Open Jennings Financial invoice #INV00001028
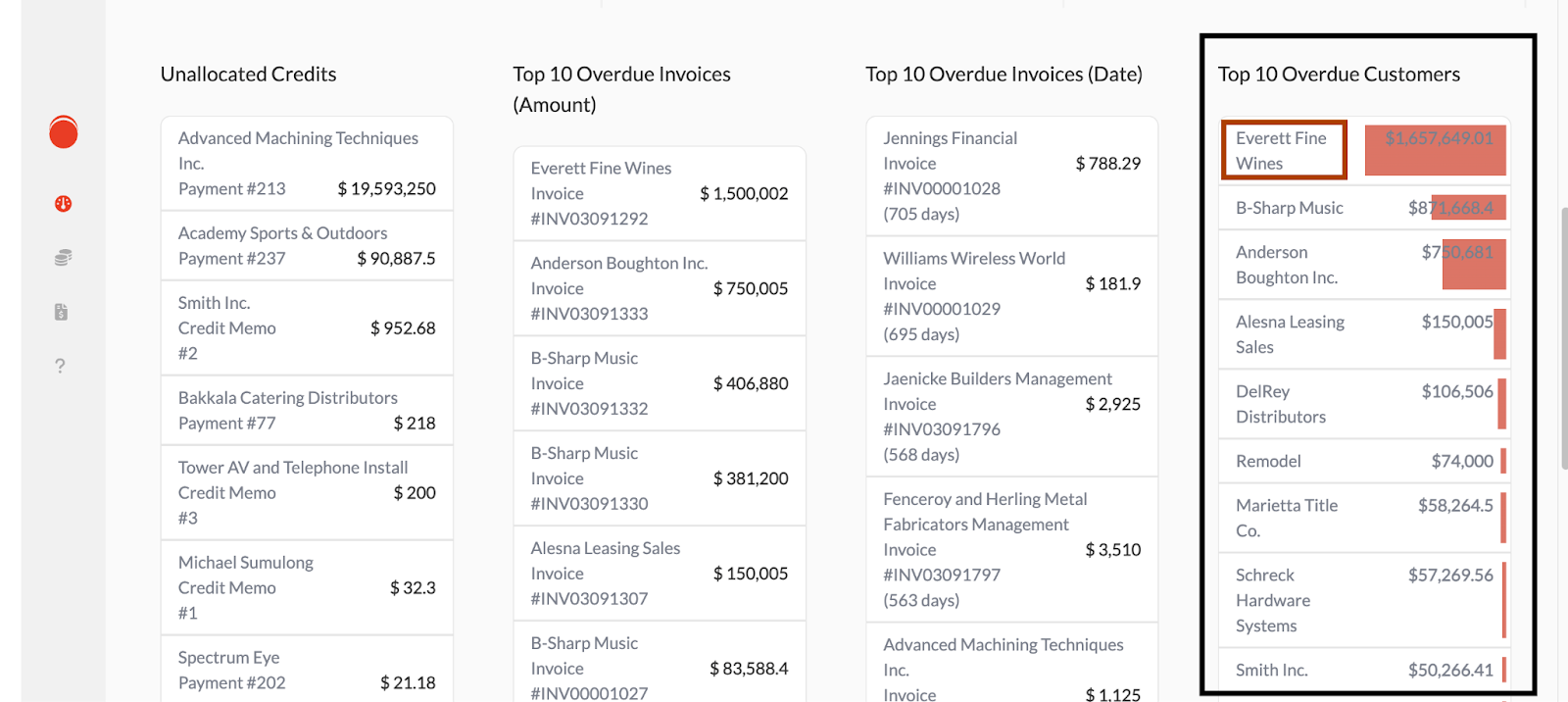 coord(1012,176)
